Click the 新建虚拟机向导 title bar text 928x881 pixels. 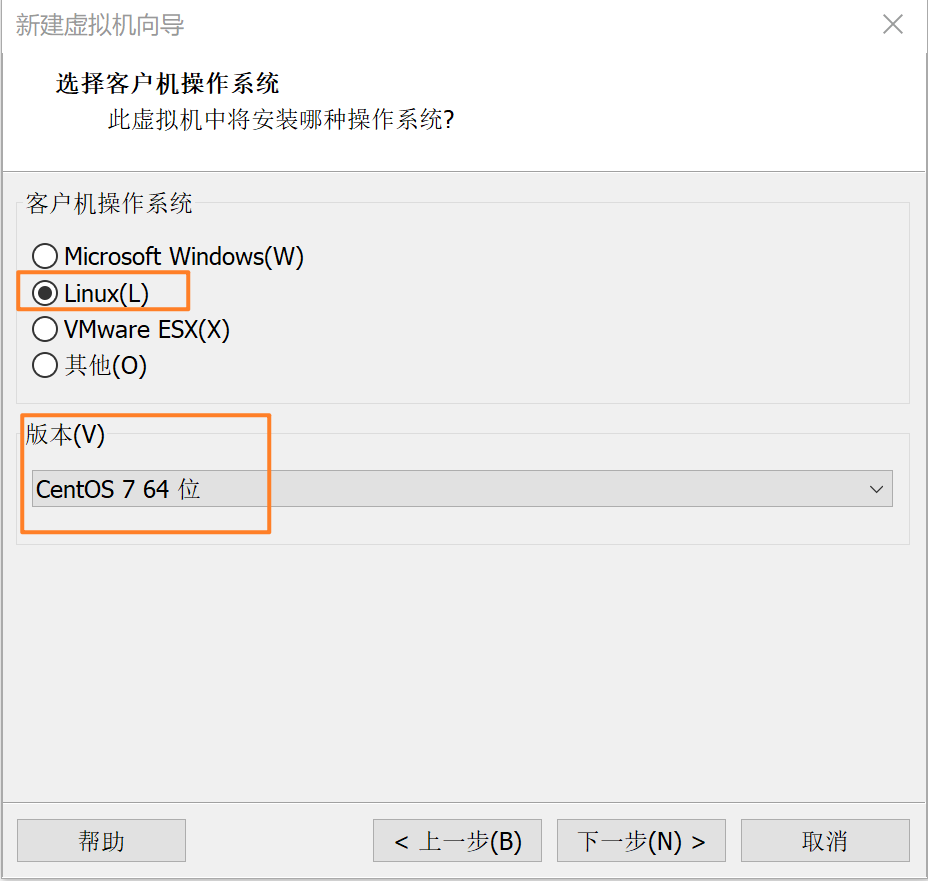click(x=100, y=25)
